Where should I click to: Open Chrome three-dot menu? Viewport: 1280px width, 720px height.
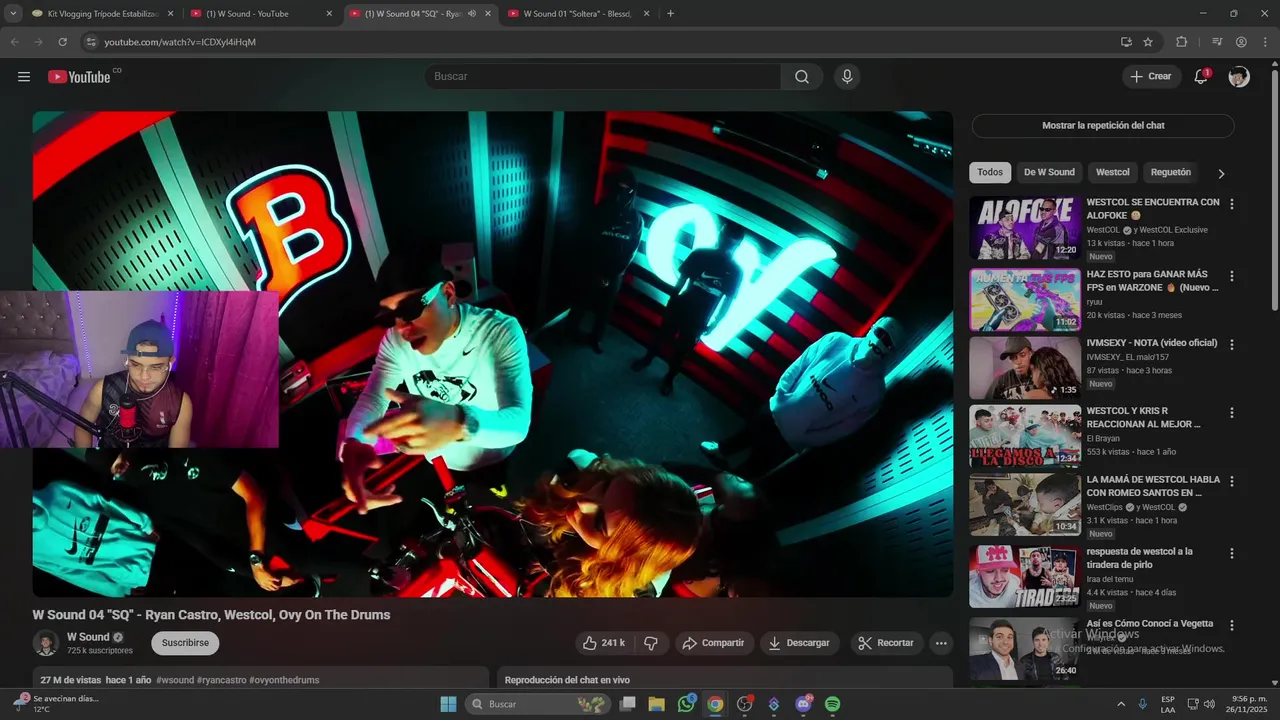[x=1264, y=42]
